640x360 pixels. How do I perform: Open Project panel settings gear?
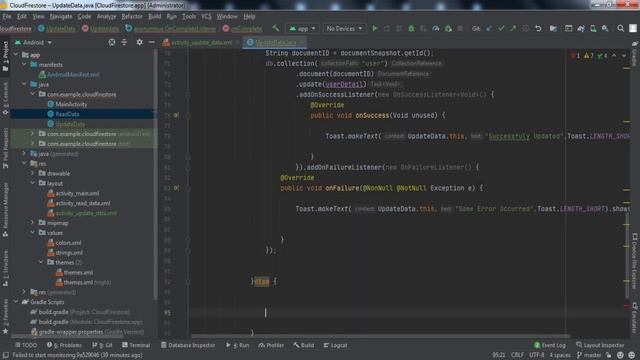pyautogui.click(x=140, y=42)
